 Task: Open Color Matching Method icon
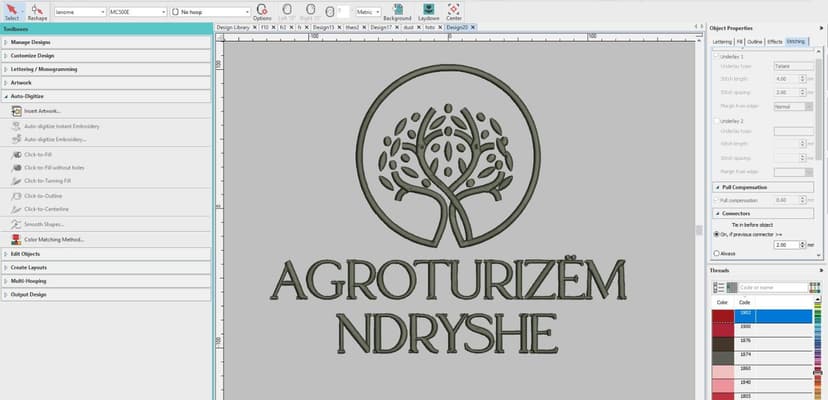pos(16,239)
